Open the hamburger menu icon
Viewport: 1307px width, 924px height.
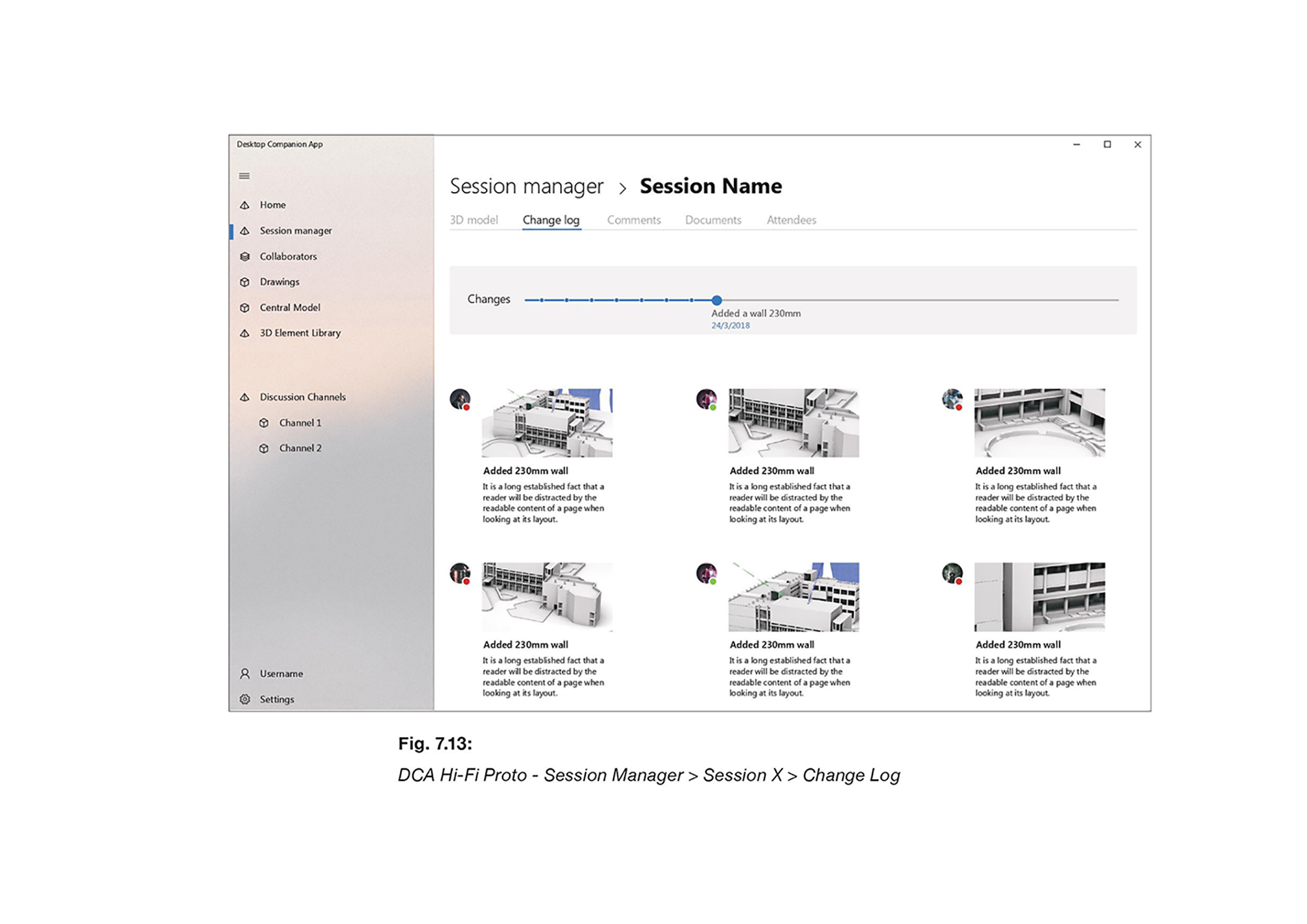tap(244, 176)
